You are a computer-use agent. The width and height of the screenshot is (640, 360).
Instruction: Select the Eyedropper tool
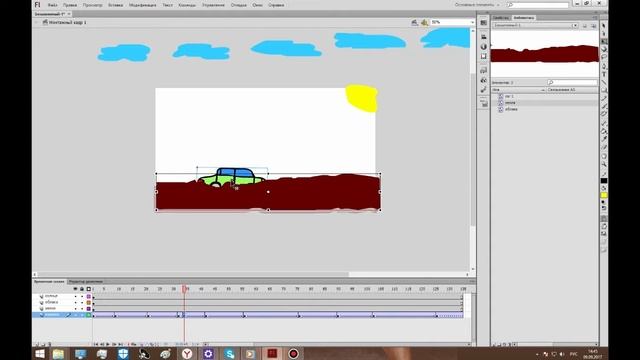pos(604,140)
